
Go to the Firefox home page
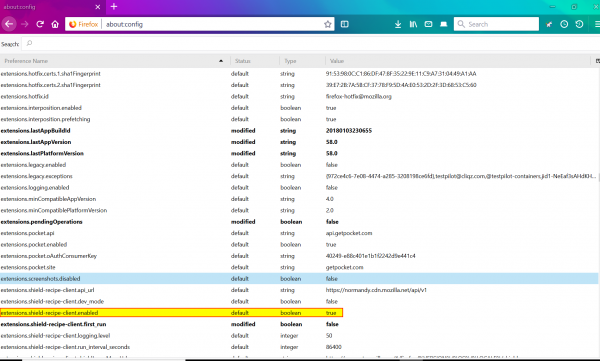55,24
